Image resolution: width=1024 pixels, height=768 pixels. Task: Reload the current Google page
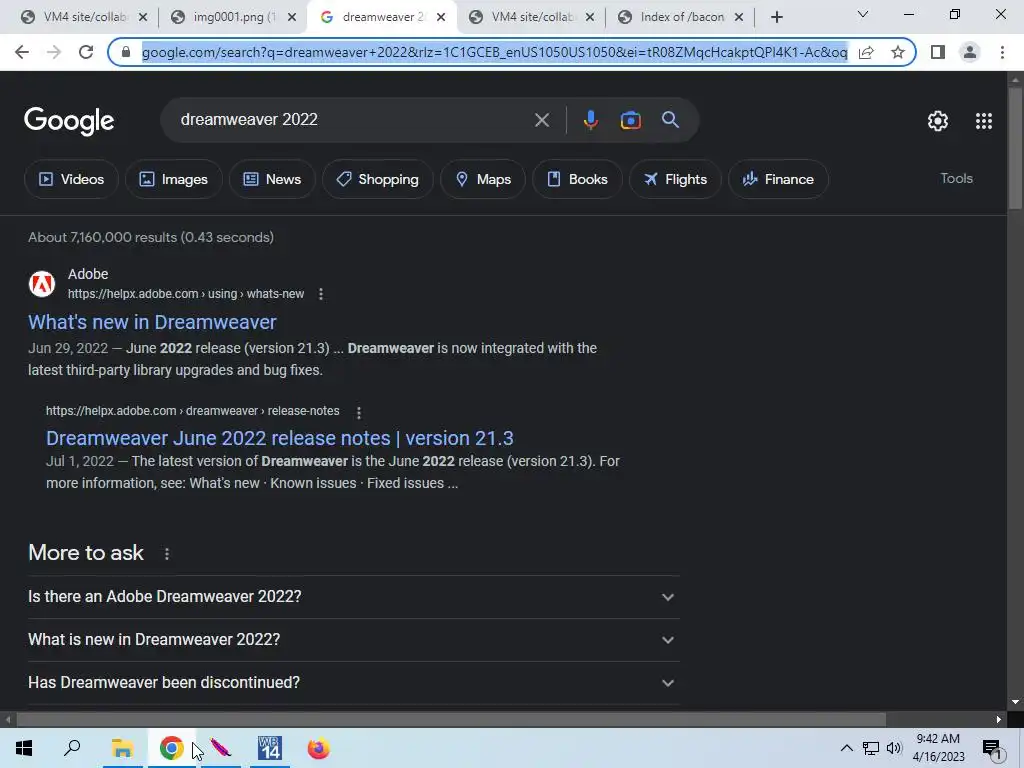[86, 52]
